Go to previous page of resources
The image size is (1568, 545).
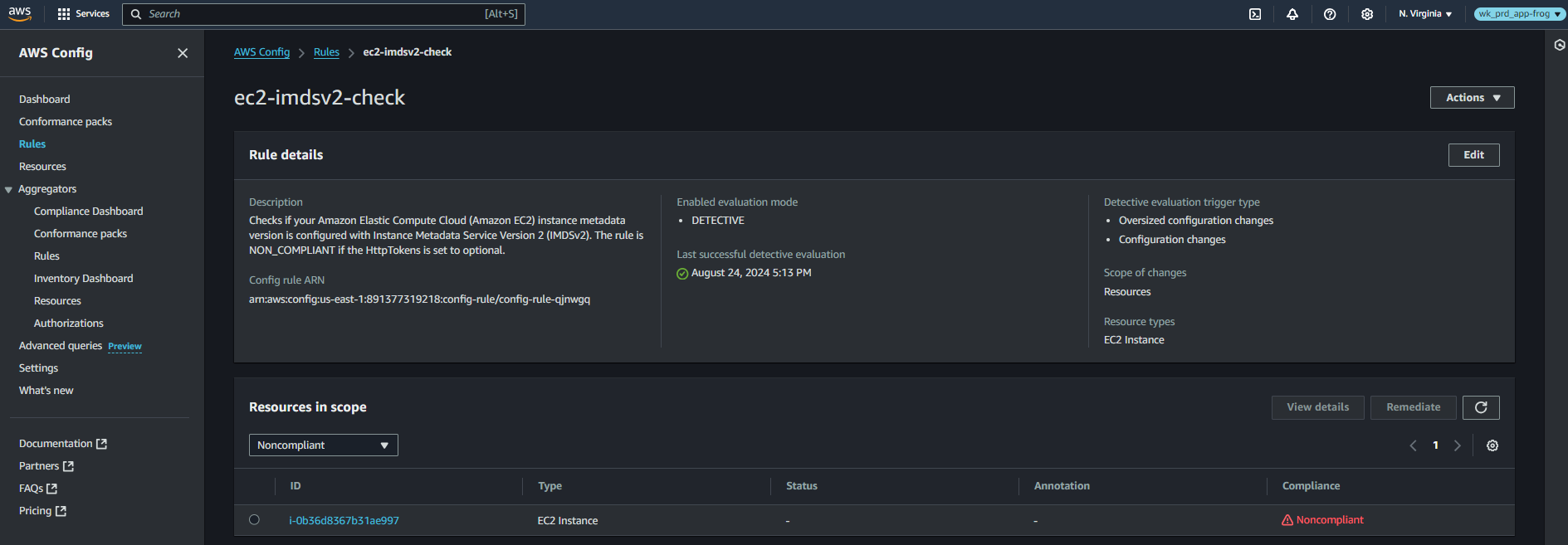pos(1413,445)
